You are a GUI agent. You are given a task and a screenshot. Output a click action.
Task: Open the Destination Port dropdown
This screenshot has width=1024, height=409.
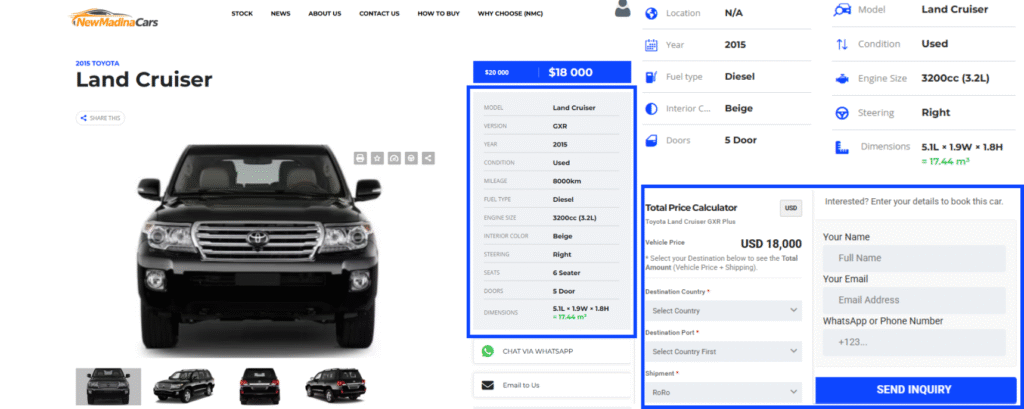pyautogui.click(x=724, y=352)
